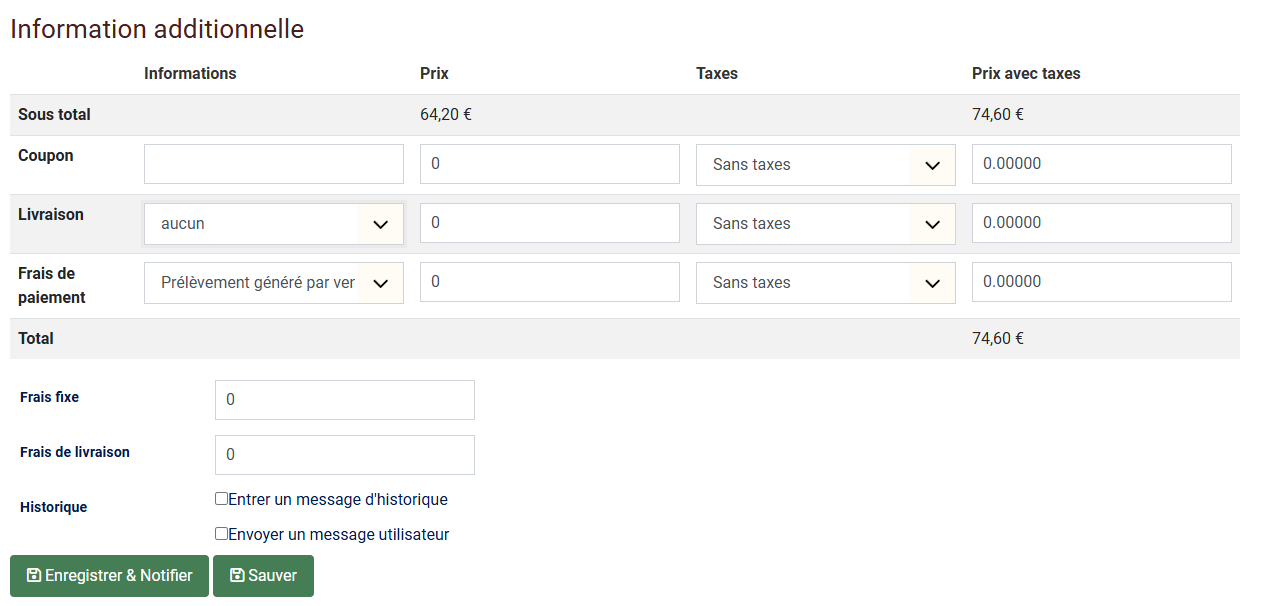Click the save icon on Enregistrer & Notifier
1261x606 pixels.
33,576
